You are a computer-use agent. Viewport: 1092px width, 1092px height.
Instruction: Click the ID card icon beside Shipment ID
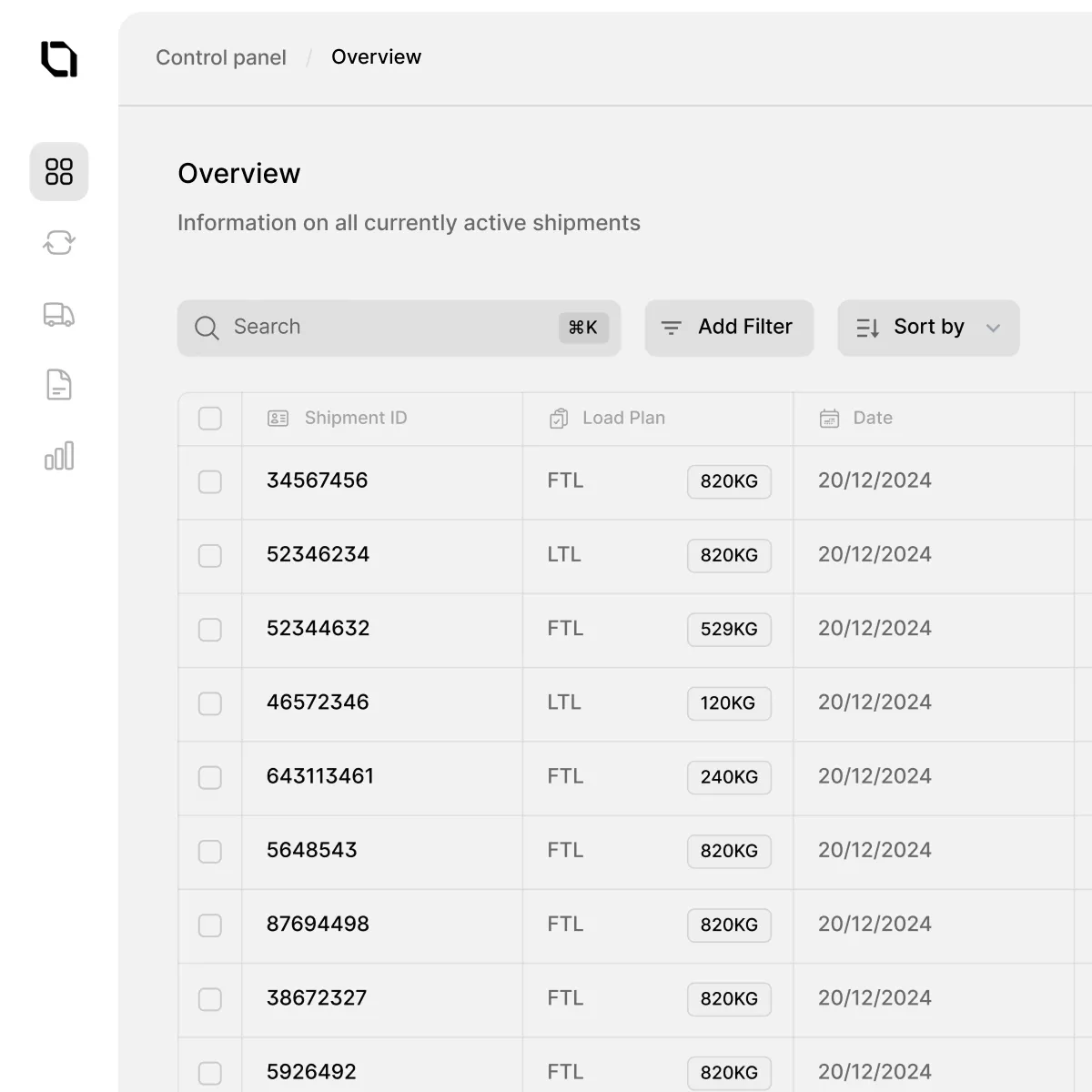(276, 418)
